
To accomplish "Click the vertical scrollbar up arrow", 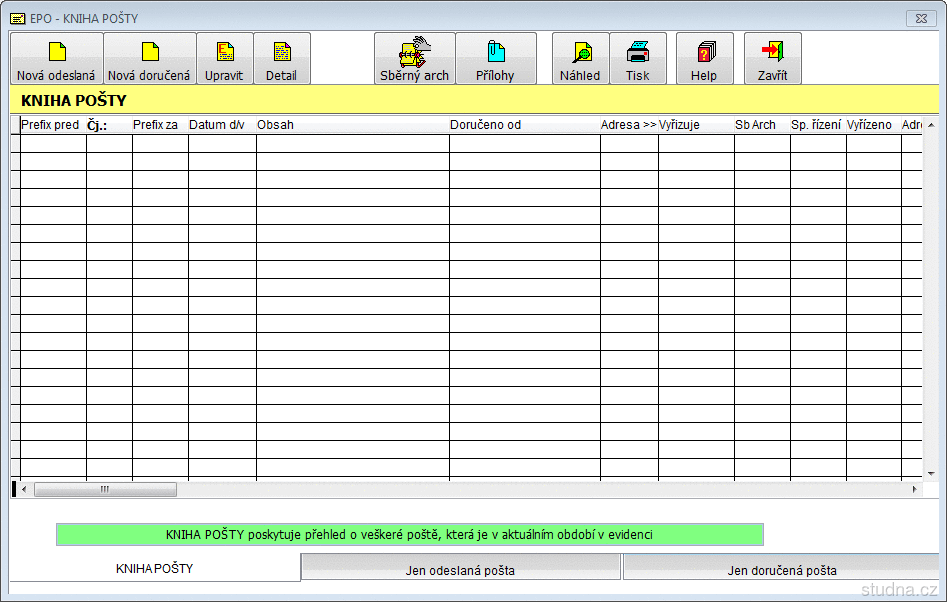I will click(931, 125).
